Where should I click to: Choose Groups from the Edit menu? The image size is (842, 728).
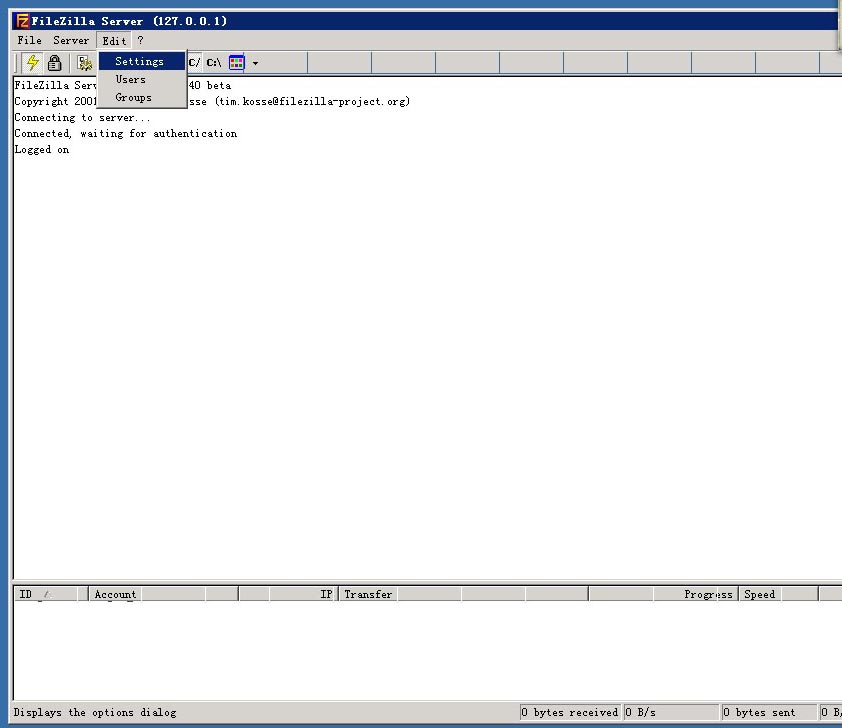tap(142, 98)
